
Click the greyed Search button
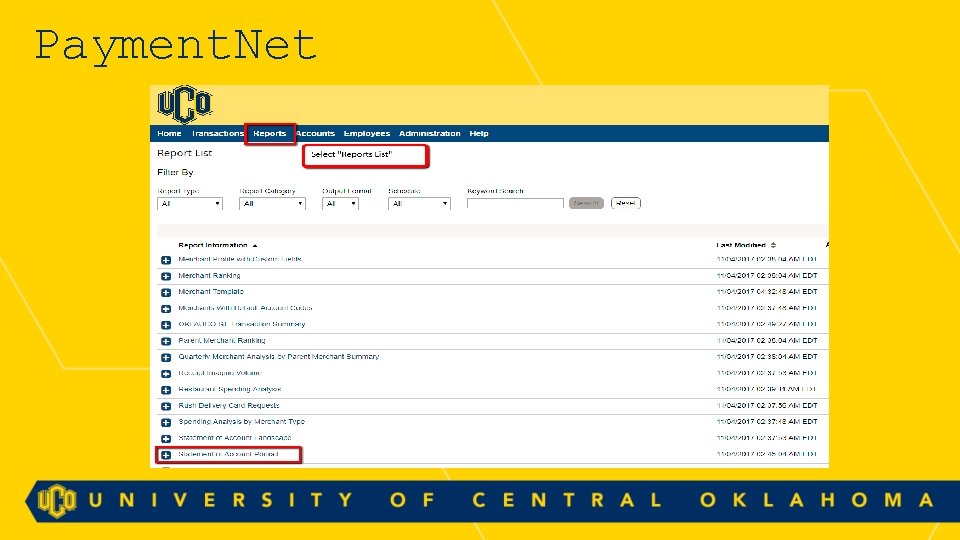(x=586, y=203)
